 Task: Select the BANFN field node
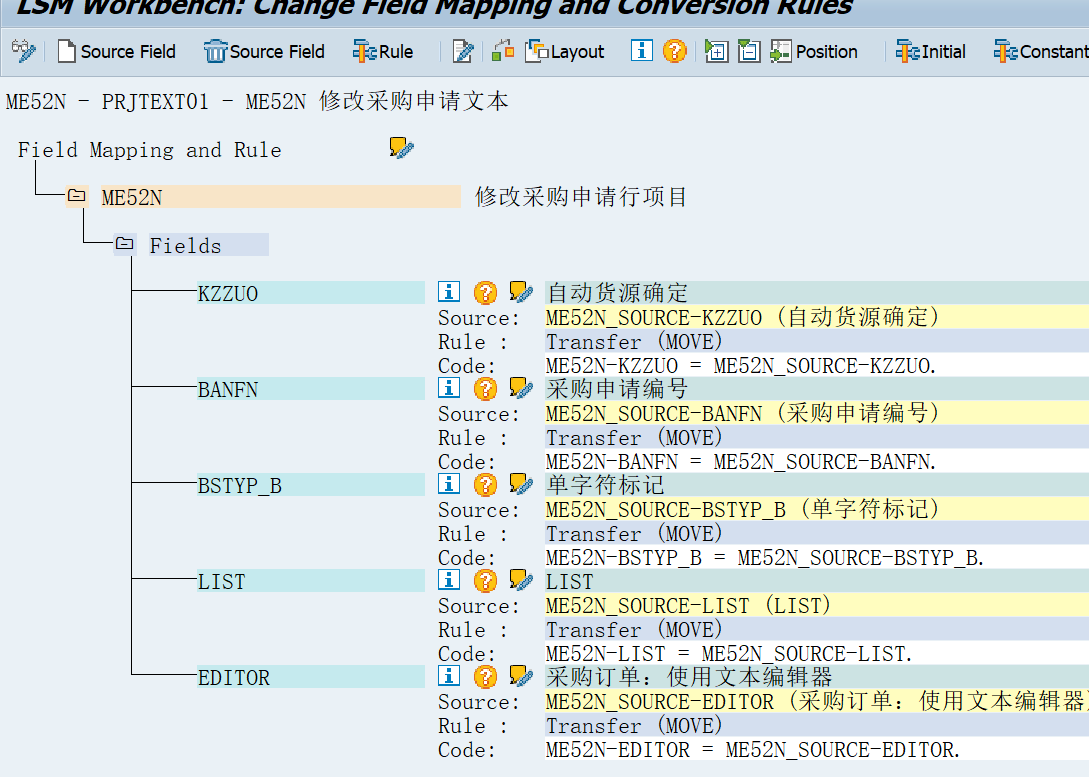point(310,389)
